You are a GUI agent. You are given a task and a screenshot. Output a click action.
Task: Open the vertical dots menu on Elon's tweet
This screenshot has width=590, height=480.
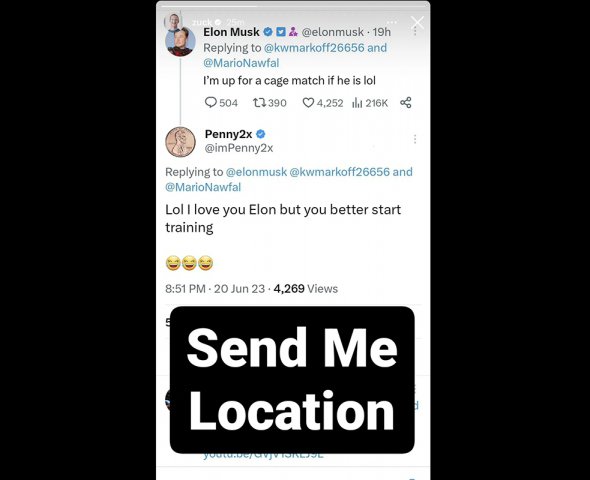tap(415, 32)
